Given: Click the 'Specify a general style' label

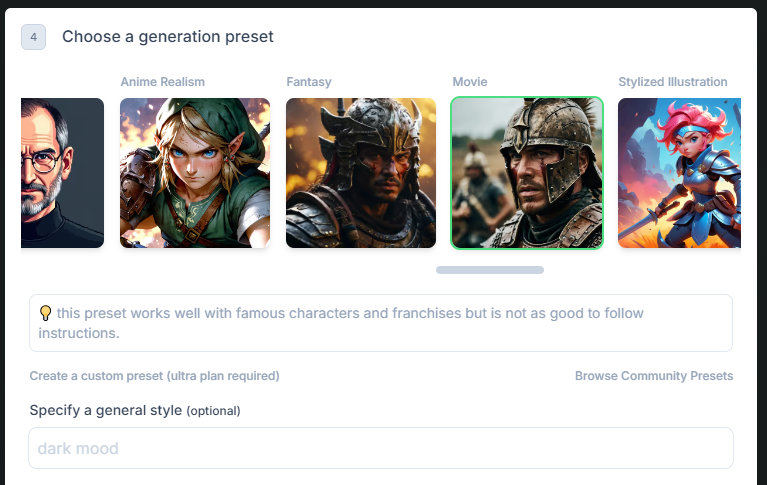Looking at the screenshot, I should click(106, 410).
